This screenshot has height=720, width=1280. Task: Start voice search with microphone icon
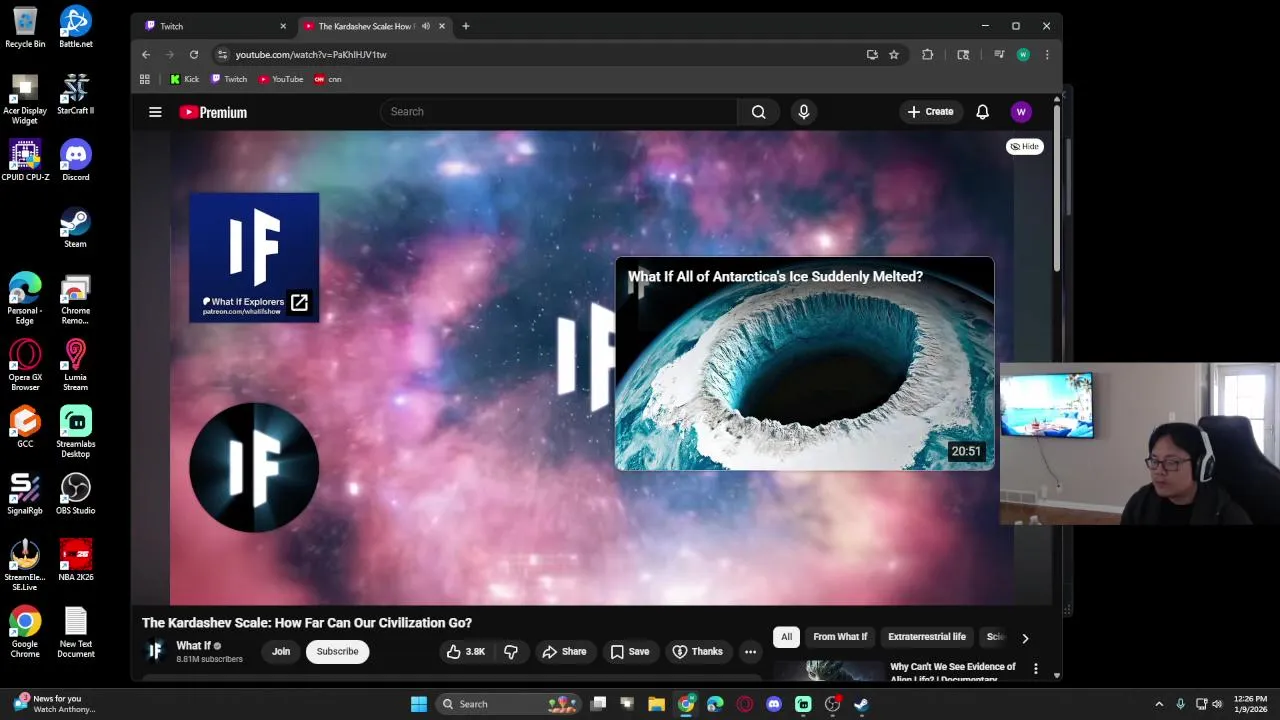click(x=803, y=112)
